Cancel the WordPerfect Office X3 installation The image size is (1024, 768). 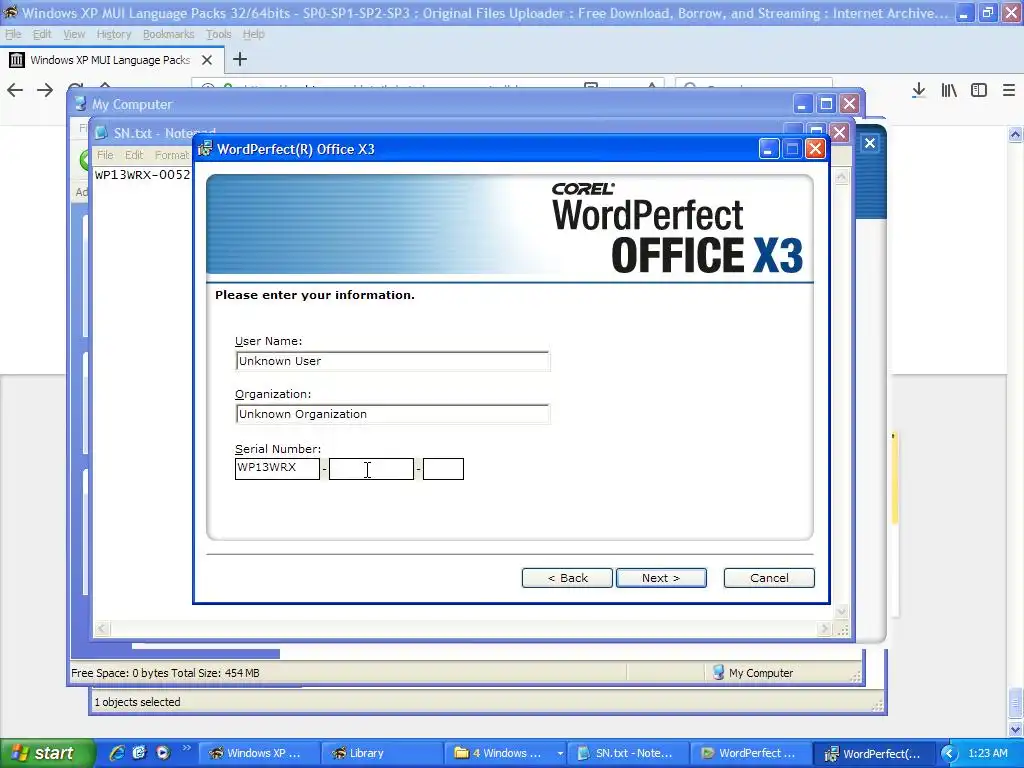click(x=769, y=578)
